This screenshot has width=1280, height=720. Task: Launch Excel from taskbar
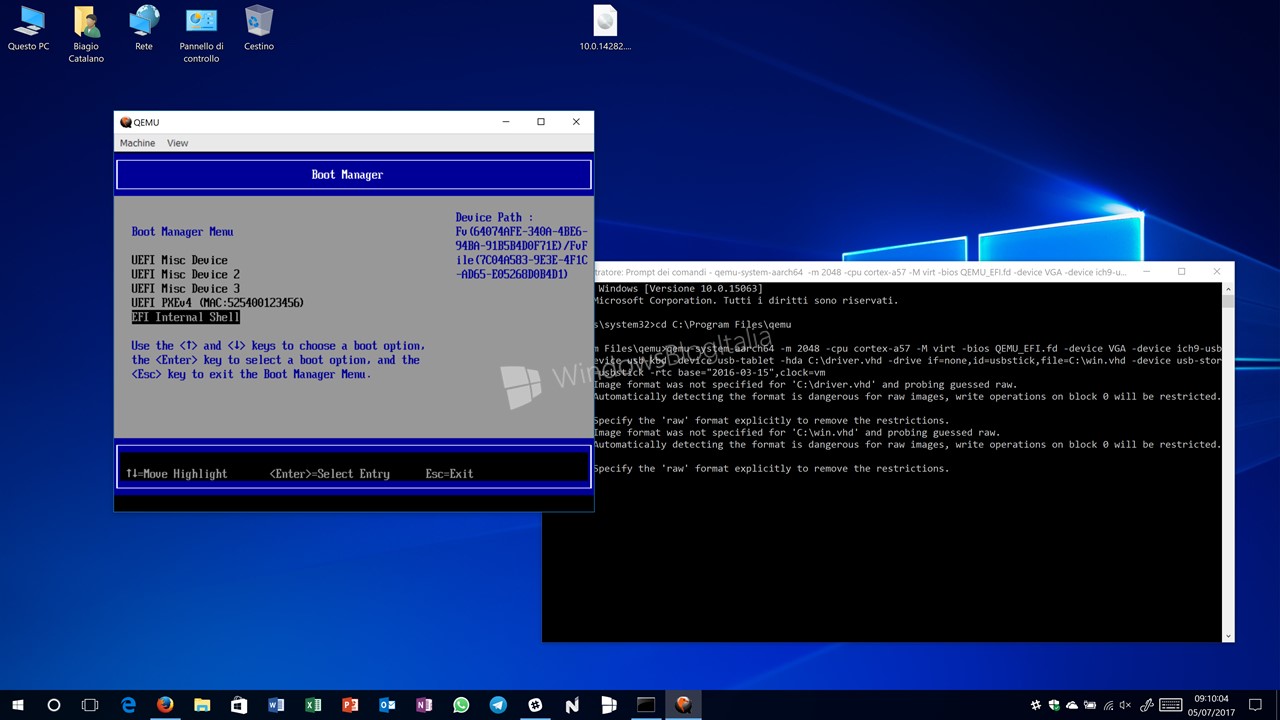click(x=313, y=705)
